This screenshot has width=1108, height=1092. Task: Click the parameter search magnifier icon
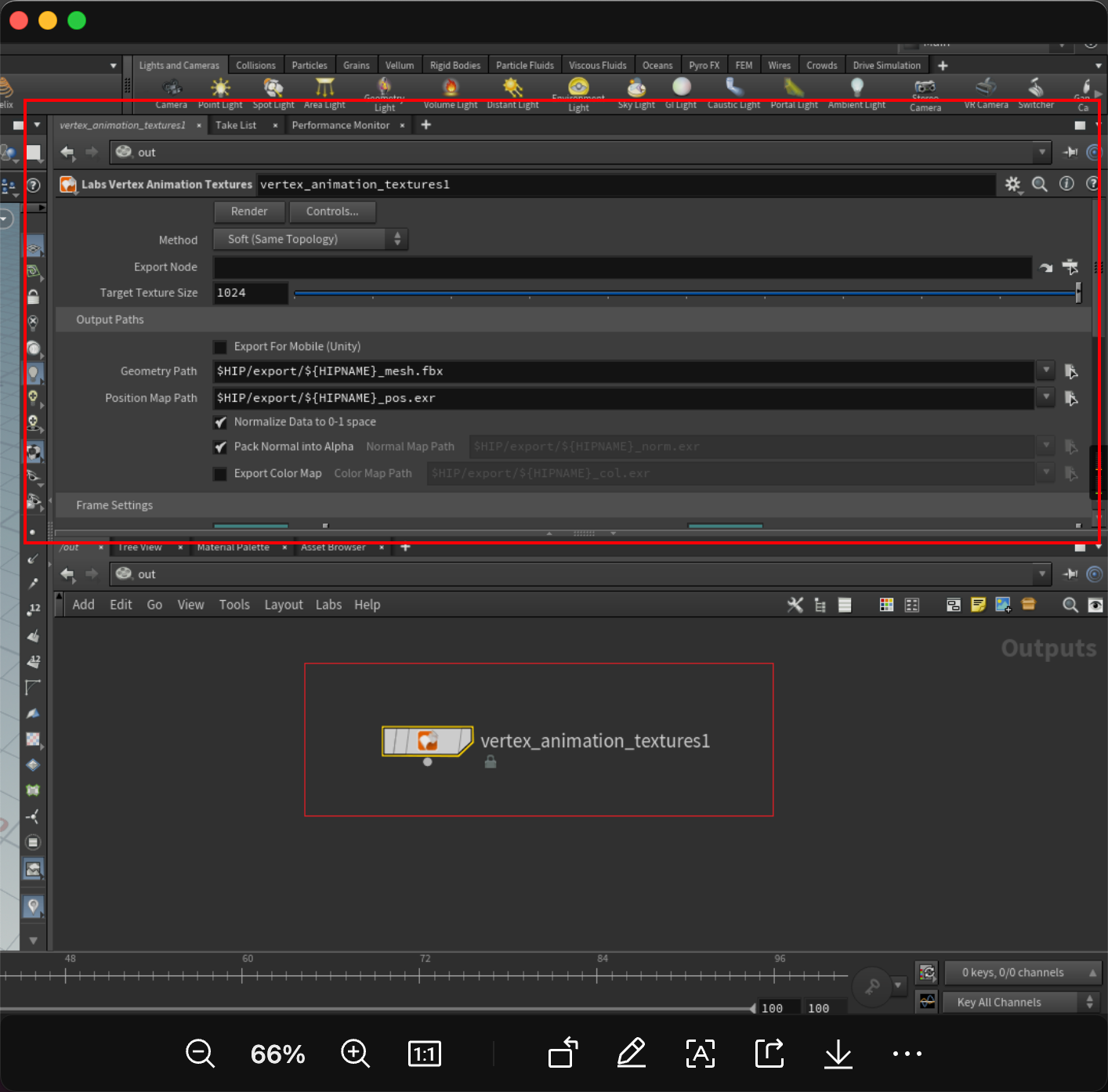[1040, 184]
